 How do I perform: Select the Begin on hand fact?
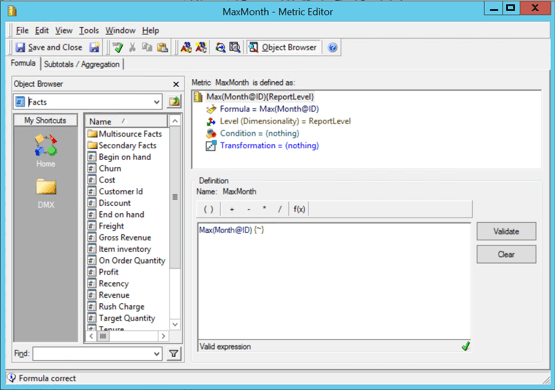point(120,157)
